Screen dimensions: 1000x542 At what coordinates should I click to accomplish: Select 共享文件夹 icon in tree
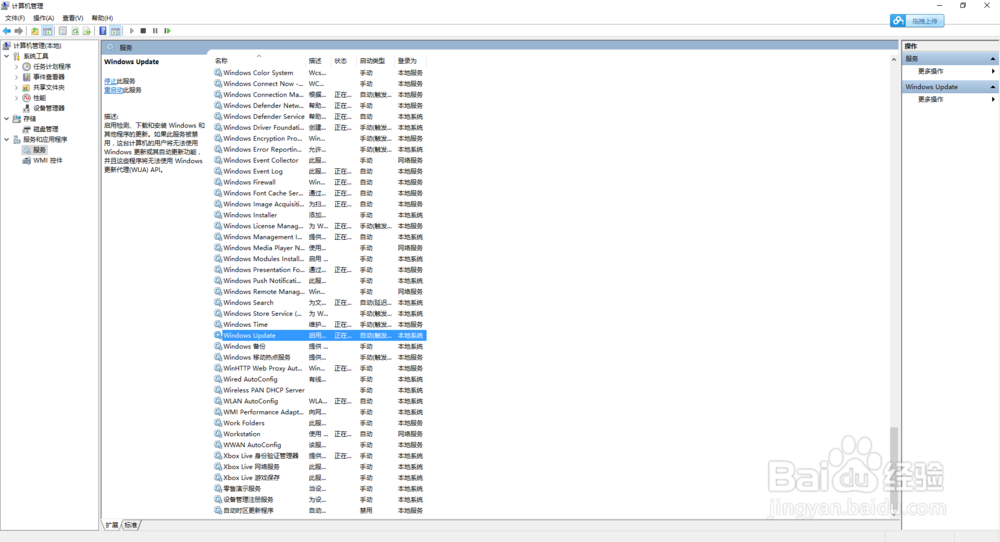[x=26, y=87]
